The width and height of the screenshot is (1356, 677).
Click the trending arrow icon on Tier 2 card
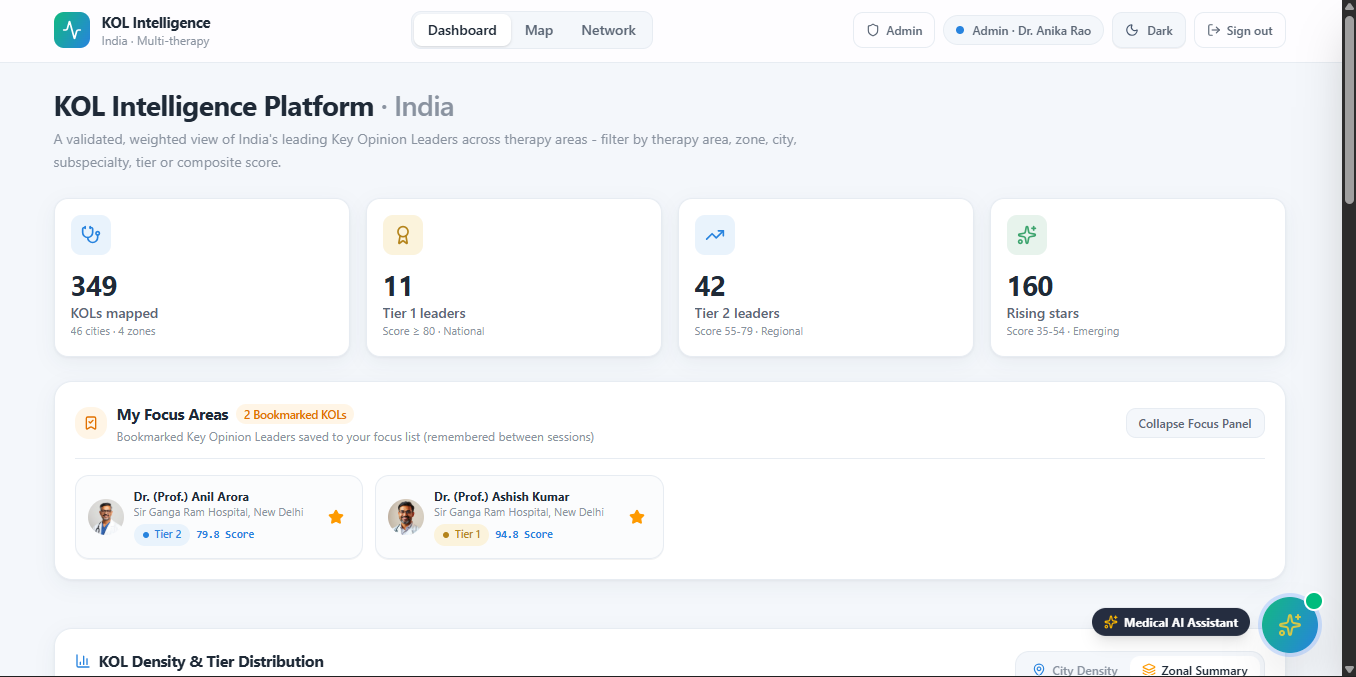tap(715, 235)
